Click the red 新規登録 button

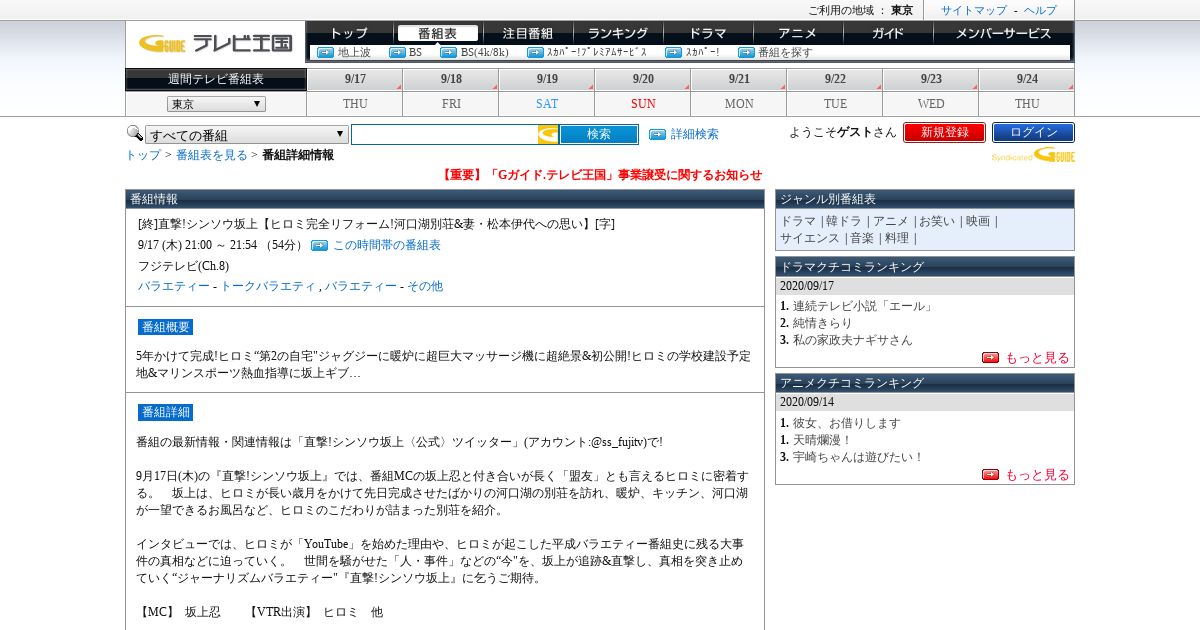[x=944, y=132]
